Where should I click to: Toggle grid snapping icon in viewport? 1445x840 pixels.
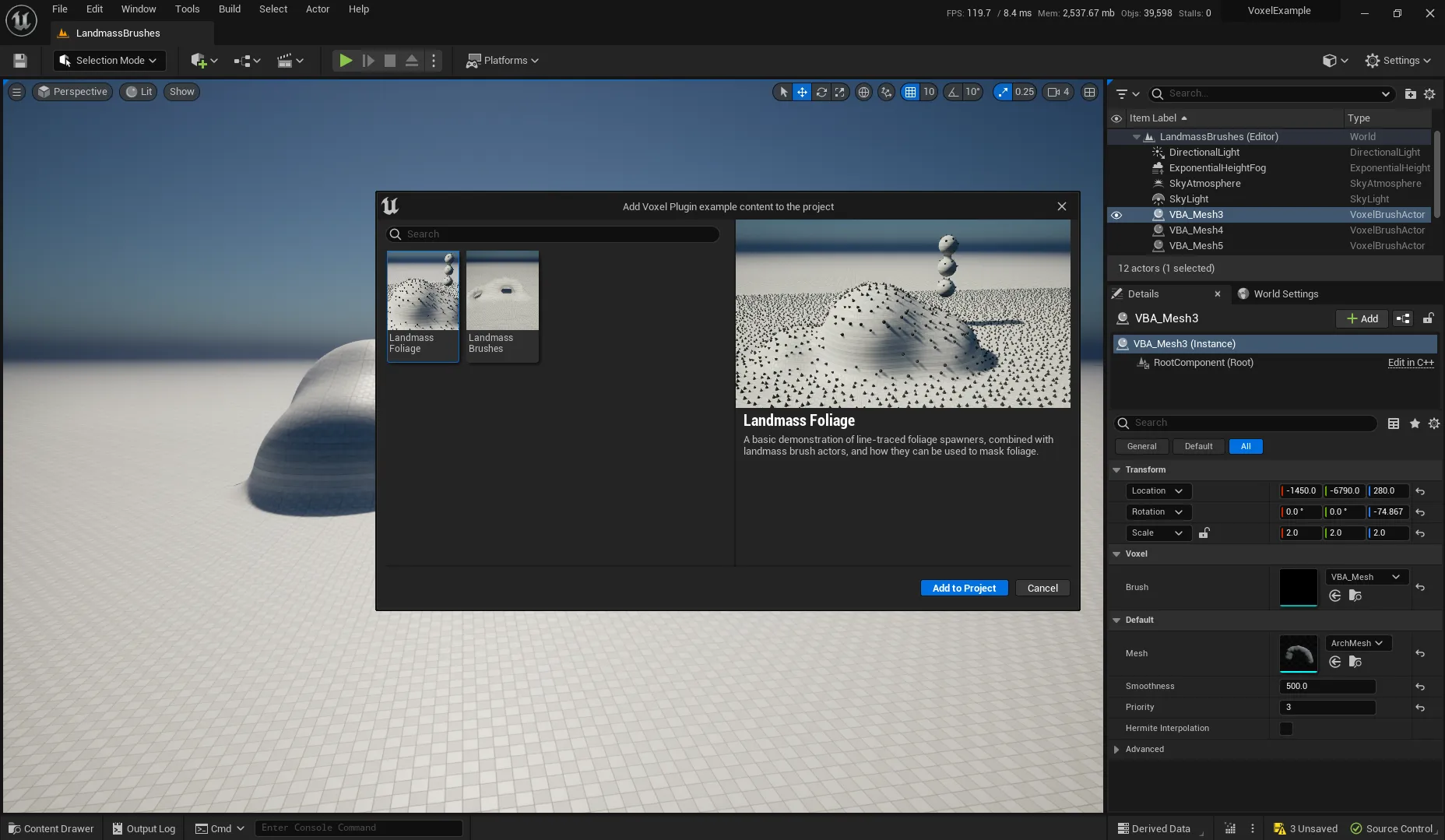[x=909, y=92]
